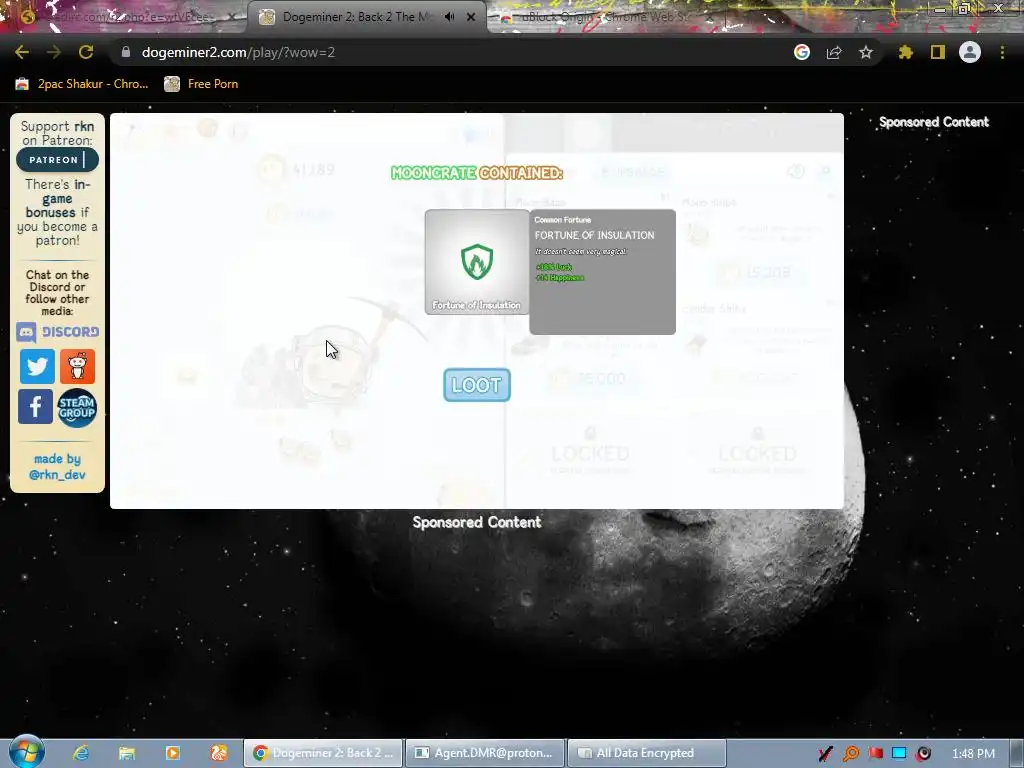Bookmark this page with star
The height and width of the screenshot is (768, 1024).
[866, 52]
